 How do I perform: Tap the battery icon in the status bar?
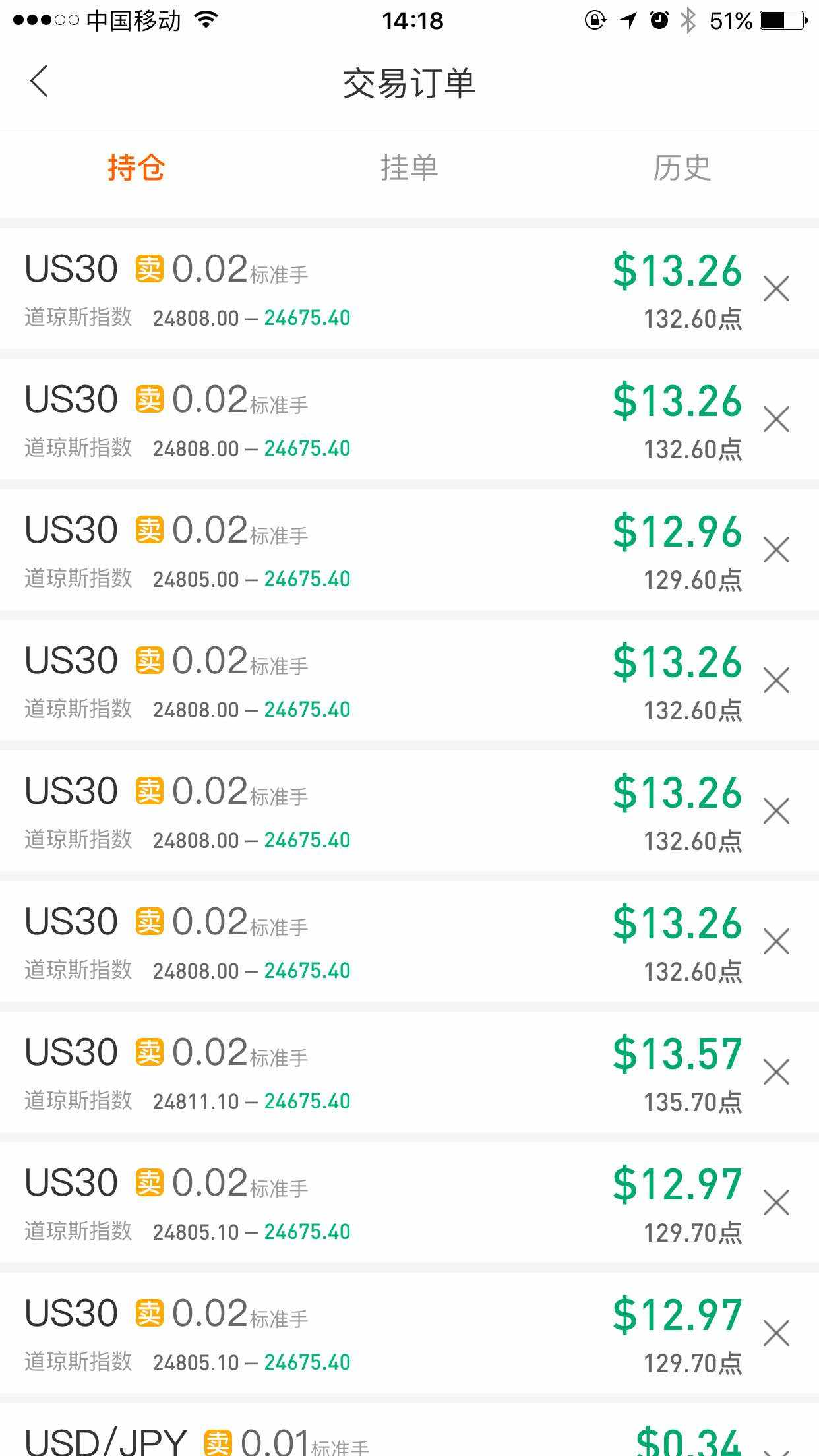[783, 20]
